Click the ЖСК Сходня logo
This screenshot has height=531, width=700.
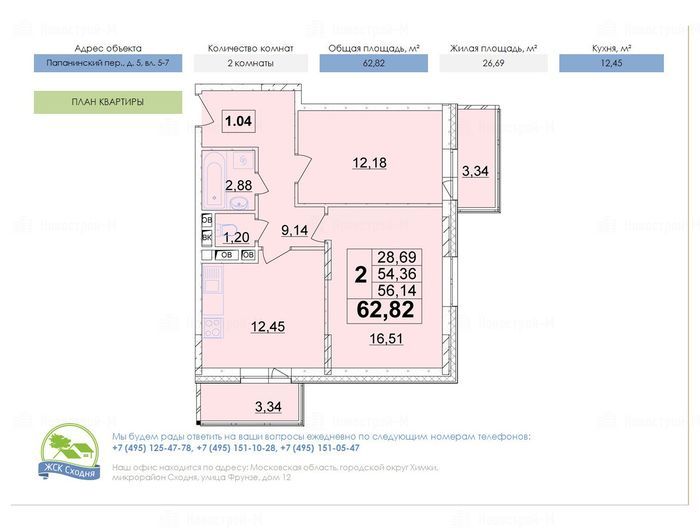pos(70,452)
